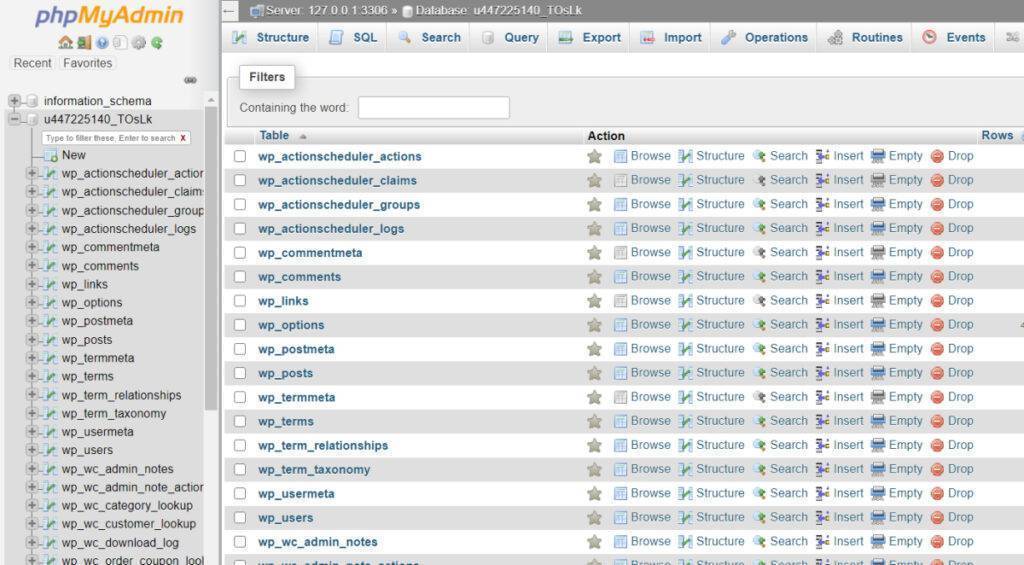Expand wp_posts node in sidebar tree
Screen dimensions: 1024x565
pyautogui.click(x=31, y=339)
